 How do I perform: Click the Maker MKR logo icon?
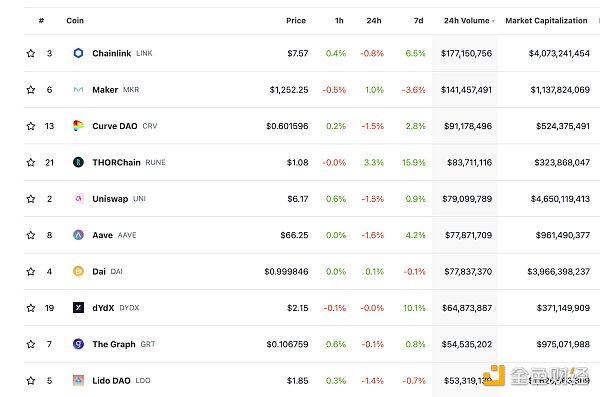78,90
